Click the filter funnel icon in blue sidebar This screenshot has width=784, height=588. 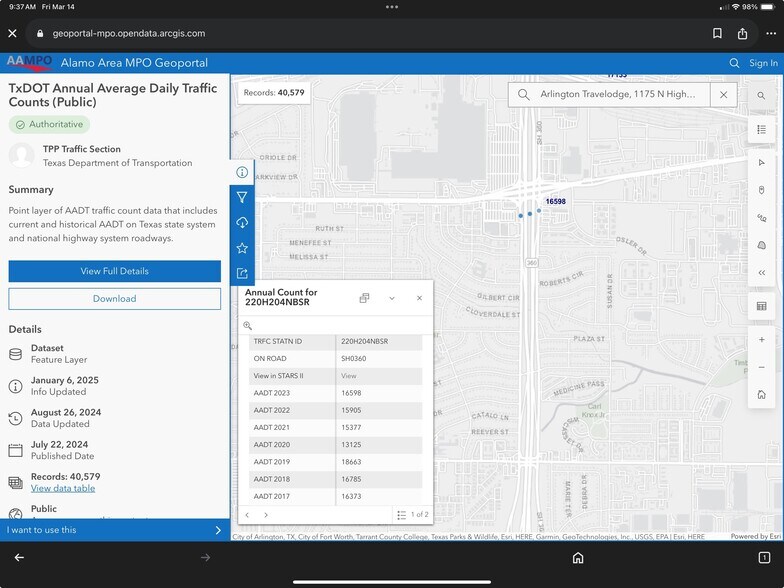(x=241, y=197)
